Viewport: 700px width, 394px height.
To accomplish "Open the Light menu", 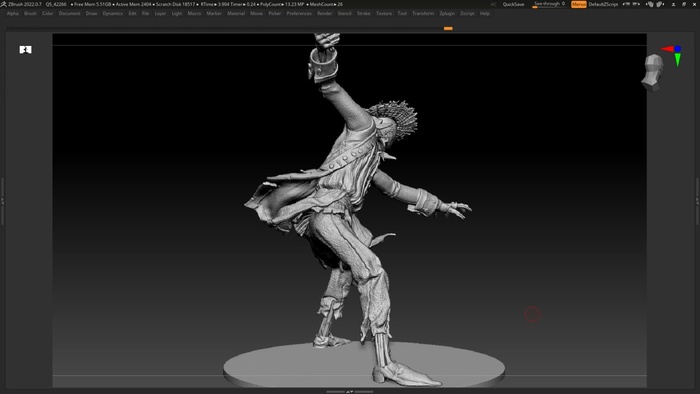I will coord(177,13).
